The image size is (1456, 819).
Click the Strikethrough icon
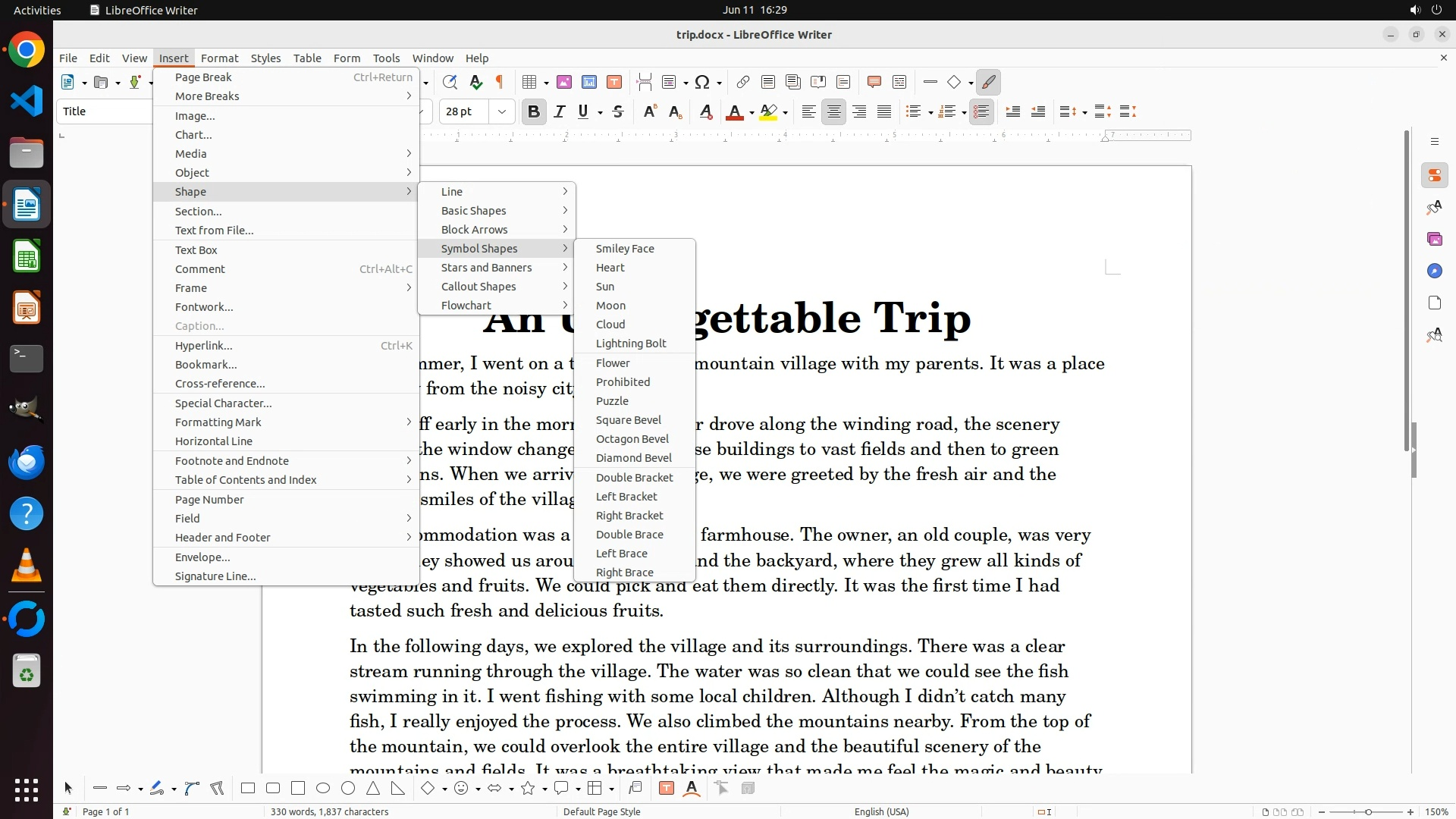tap(618, 111)
